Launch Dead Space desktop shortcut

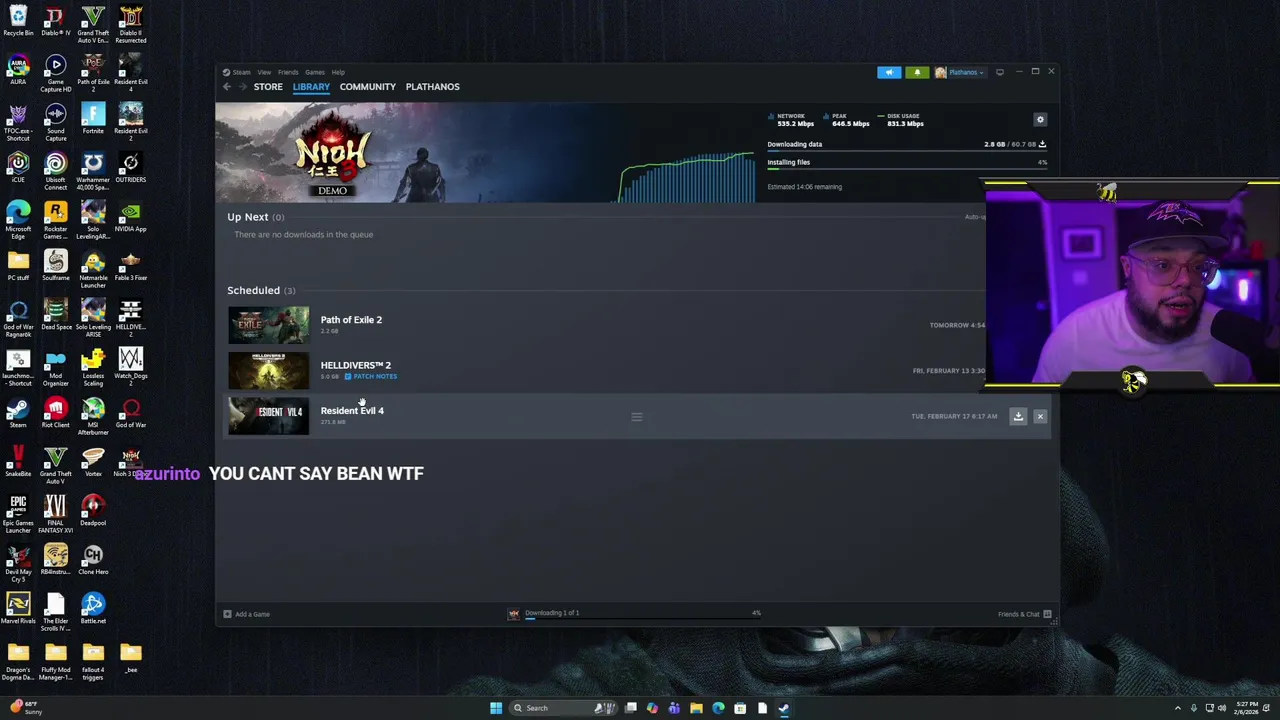(55, 316)
